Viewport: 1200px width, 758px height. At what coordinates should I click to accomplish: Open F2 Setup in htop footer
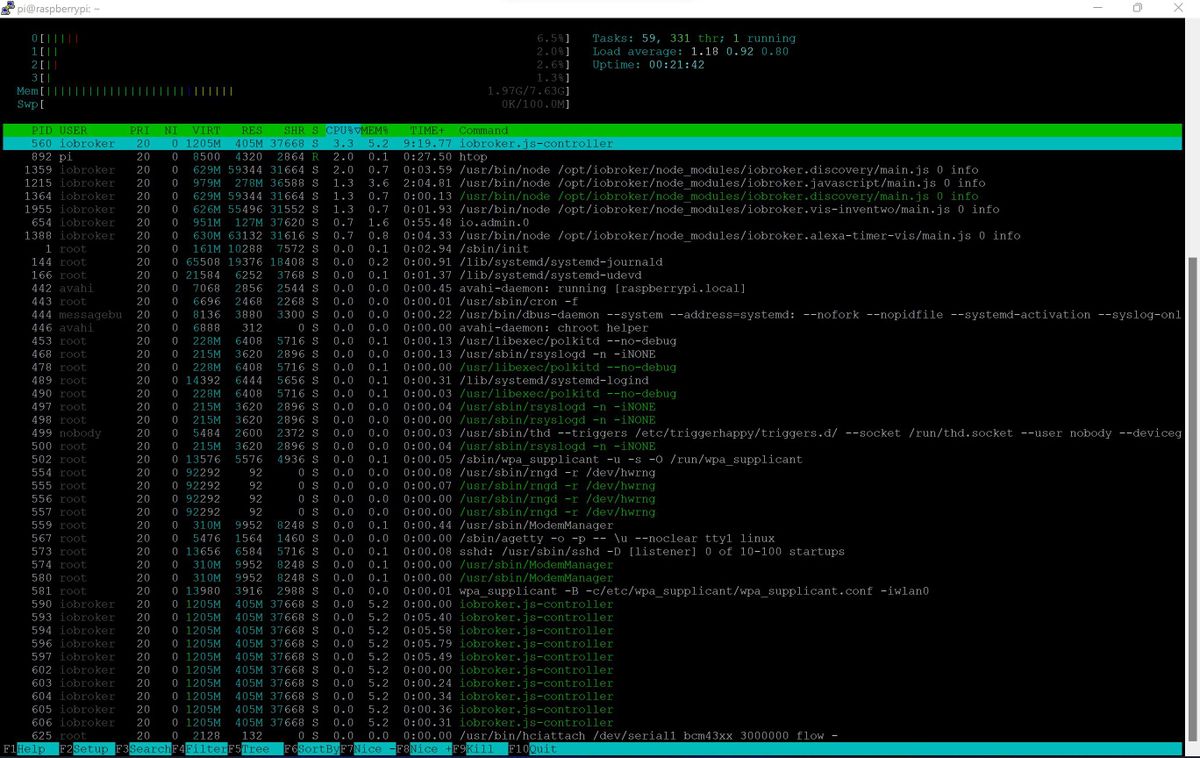85,749
